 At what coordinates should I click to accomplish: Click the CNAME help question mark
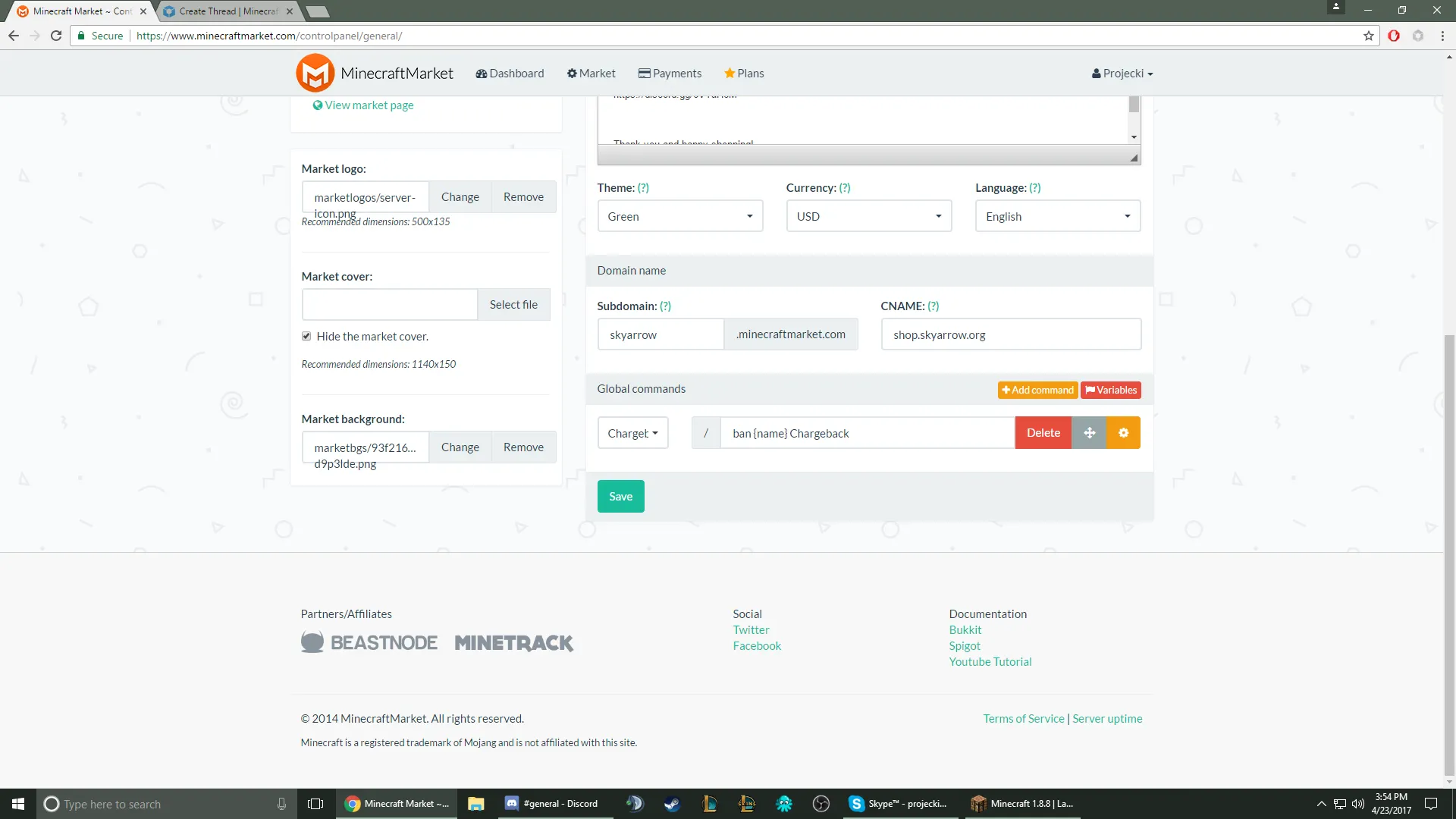coord(934,306)
